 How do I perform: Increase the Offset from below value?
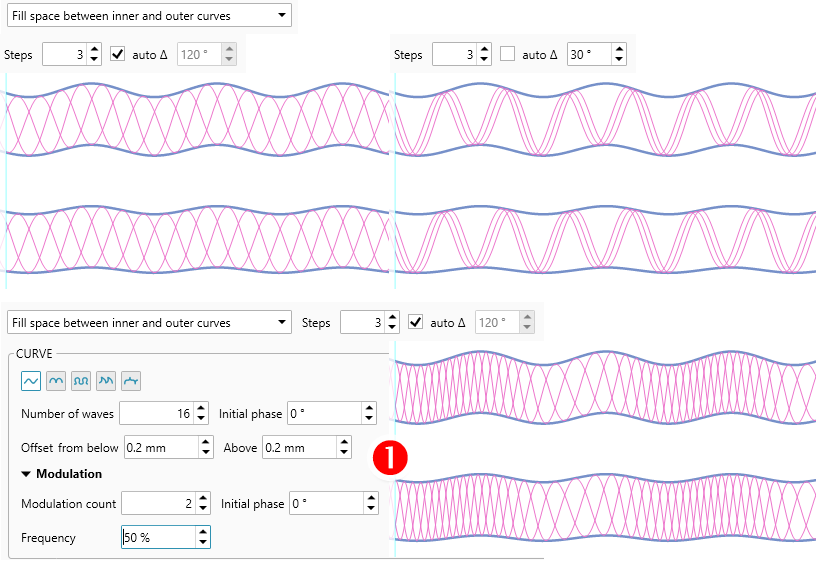[x=206, y=443]
